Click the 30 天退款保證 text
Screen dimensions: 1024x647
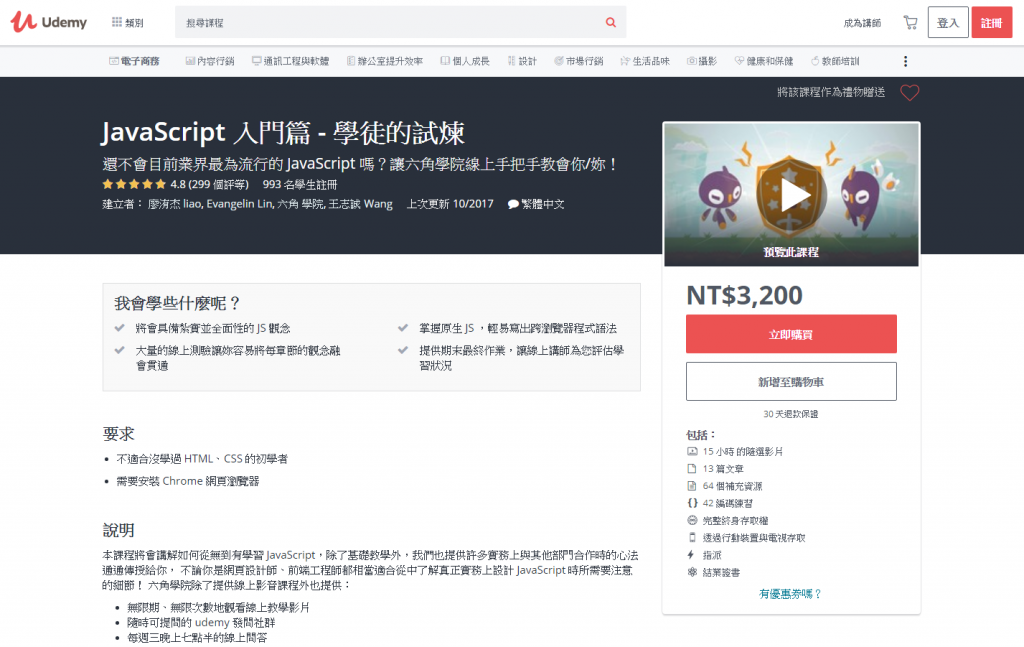click(x=791, y=415)
